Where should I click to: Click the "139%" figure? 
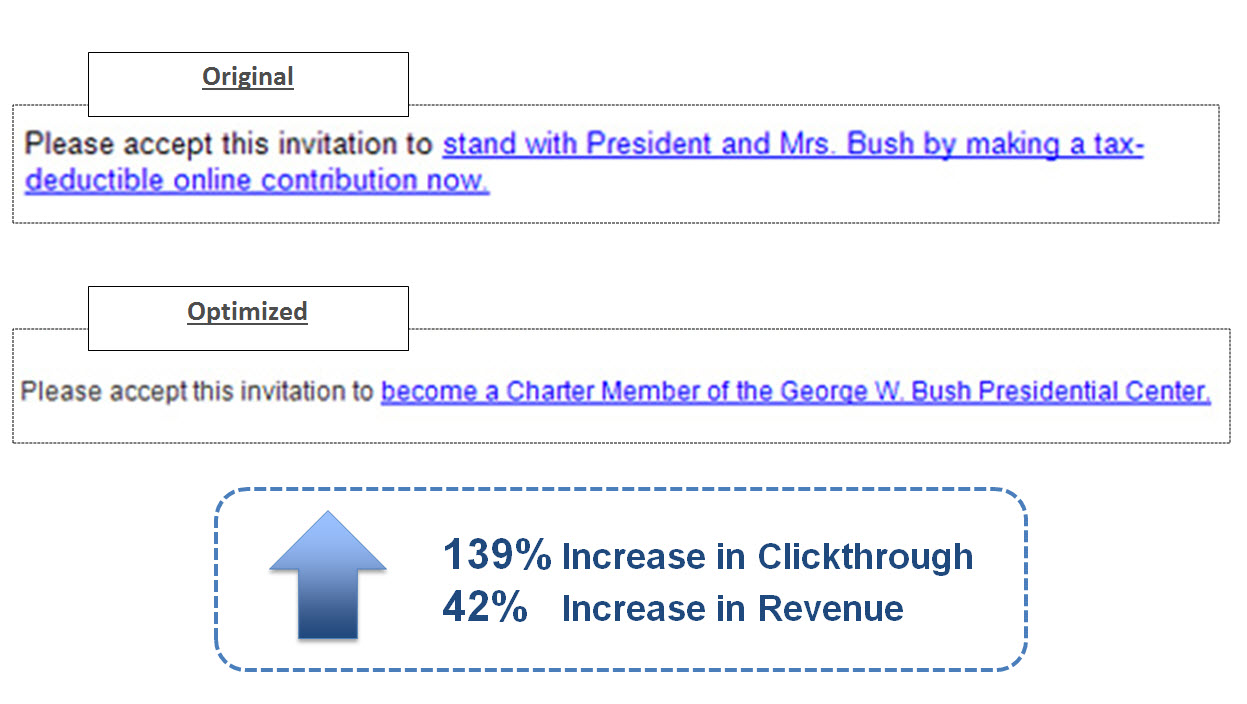(496, 555)
